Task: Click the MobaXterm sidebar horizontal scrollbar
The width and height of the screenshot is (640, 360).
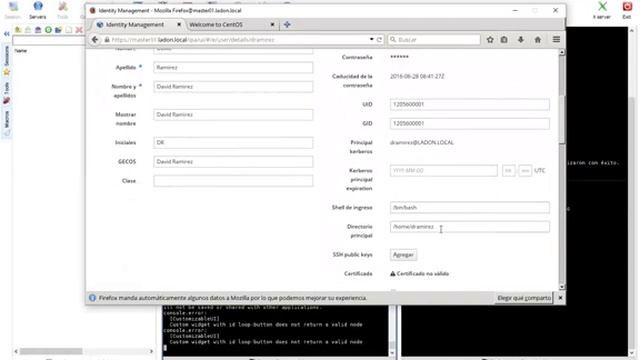Action: (84, 351)
